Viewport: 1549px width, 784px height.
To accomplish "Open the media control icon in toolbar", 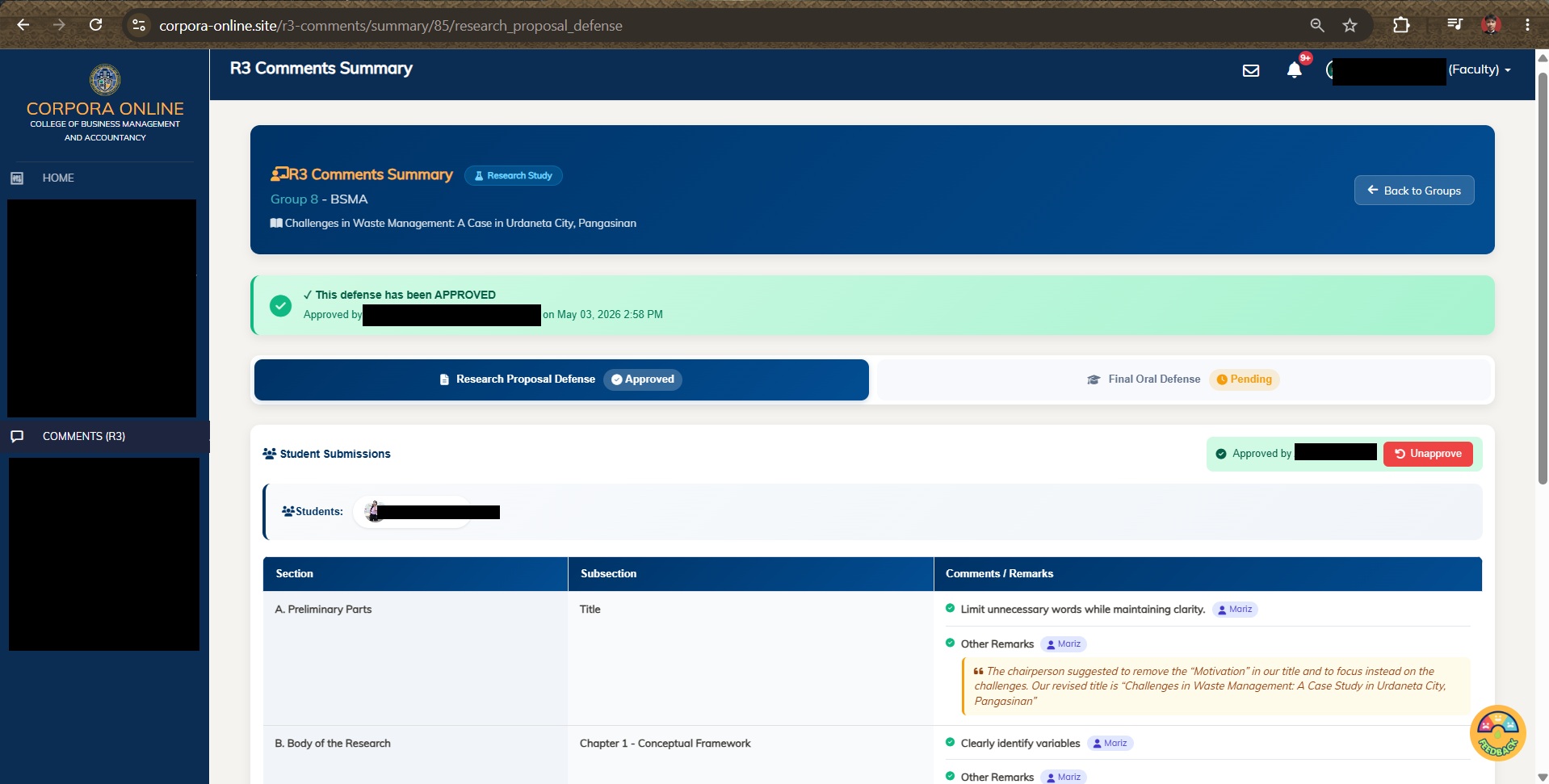I will coord(1455,25).
